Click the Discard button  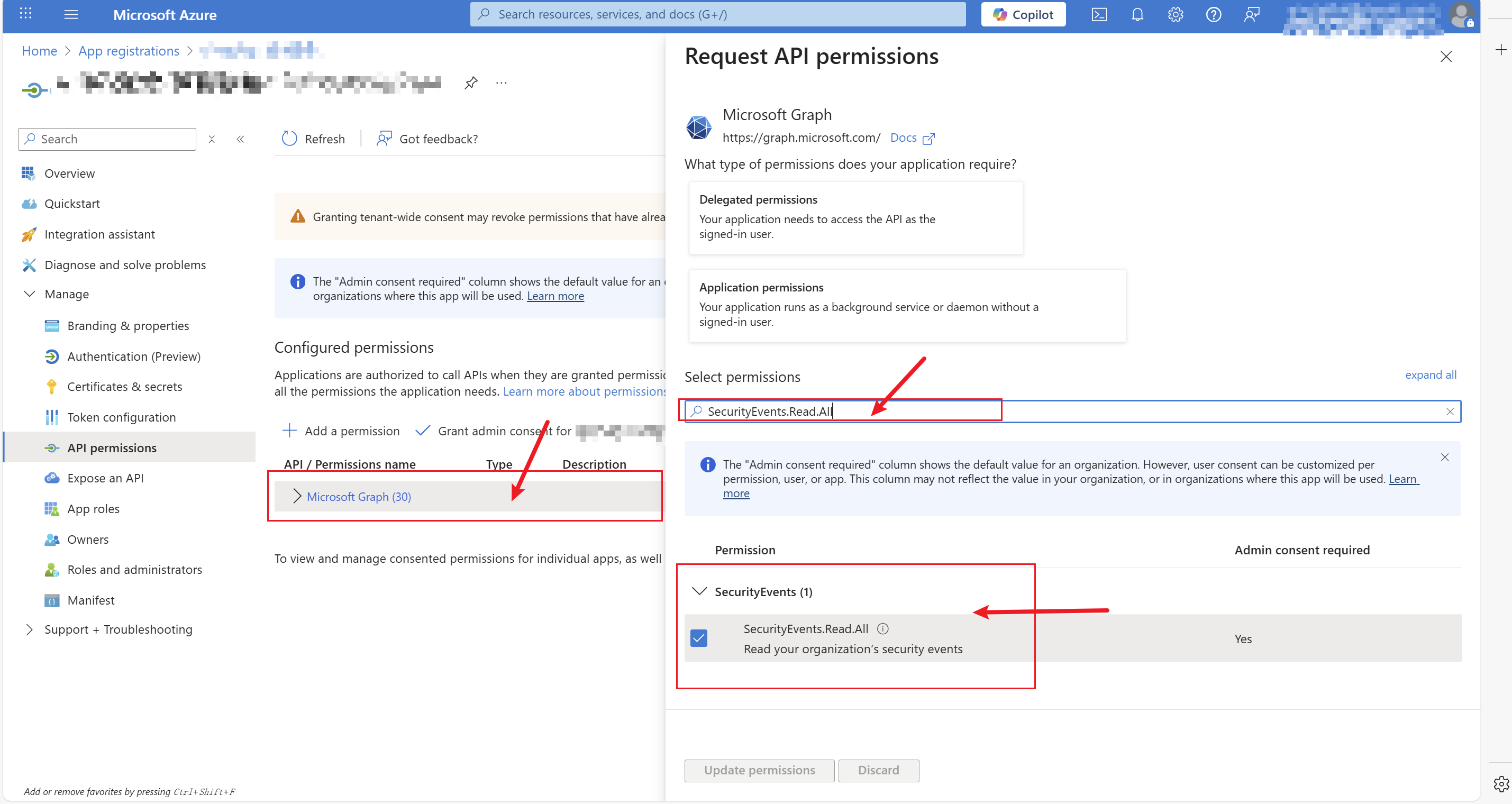pyautogui.click(x=878, y=770)
